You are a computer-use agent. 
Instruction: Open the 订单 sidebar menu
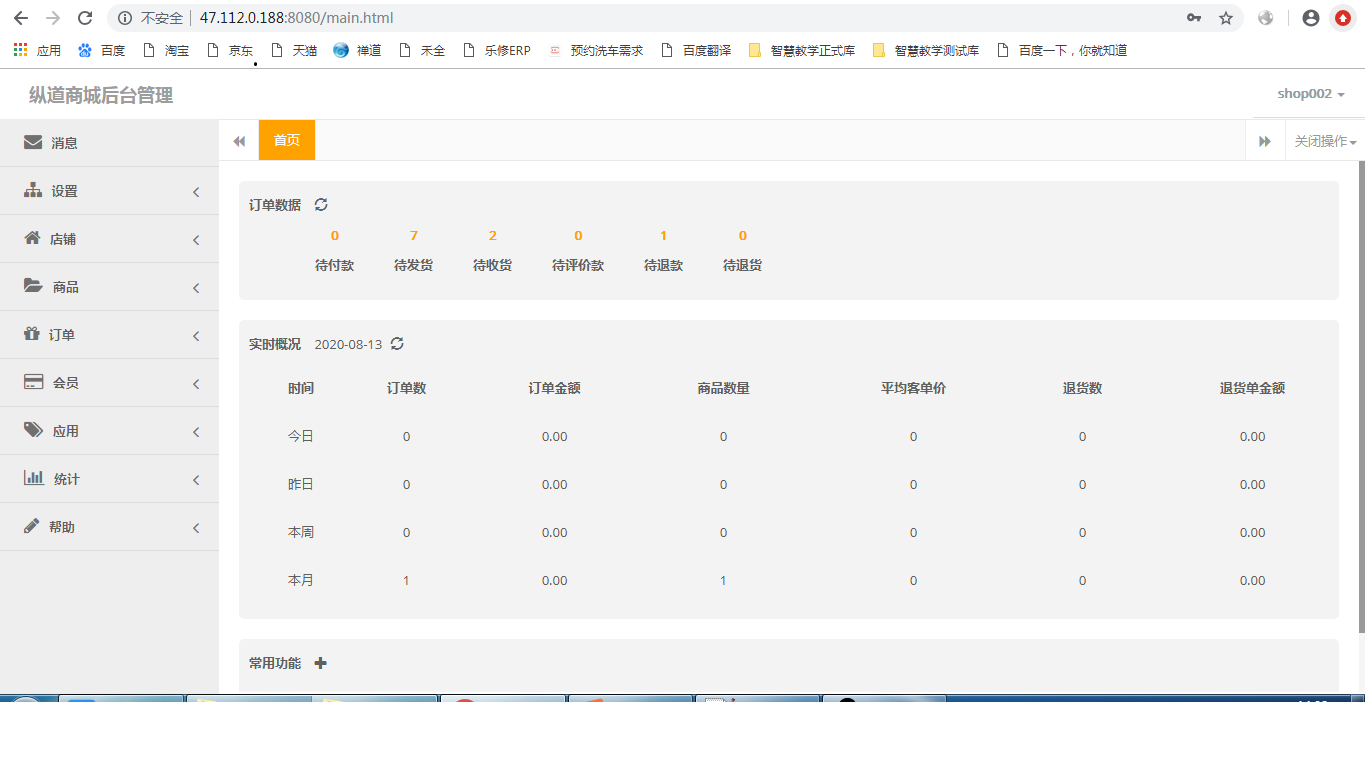click(x=109, y=335)
